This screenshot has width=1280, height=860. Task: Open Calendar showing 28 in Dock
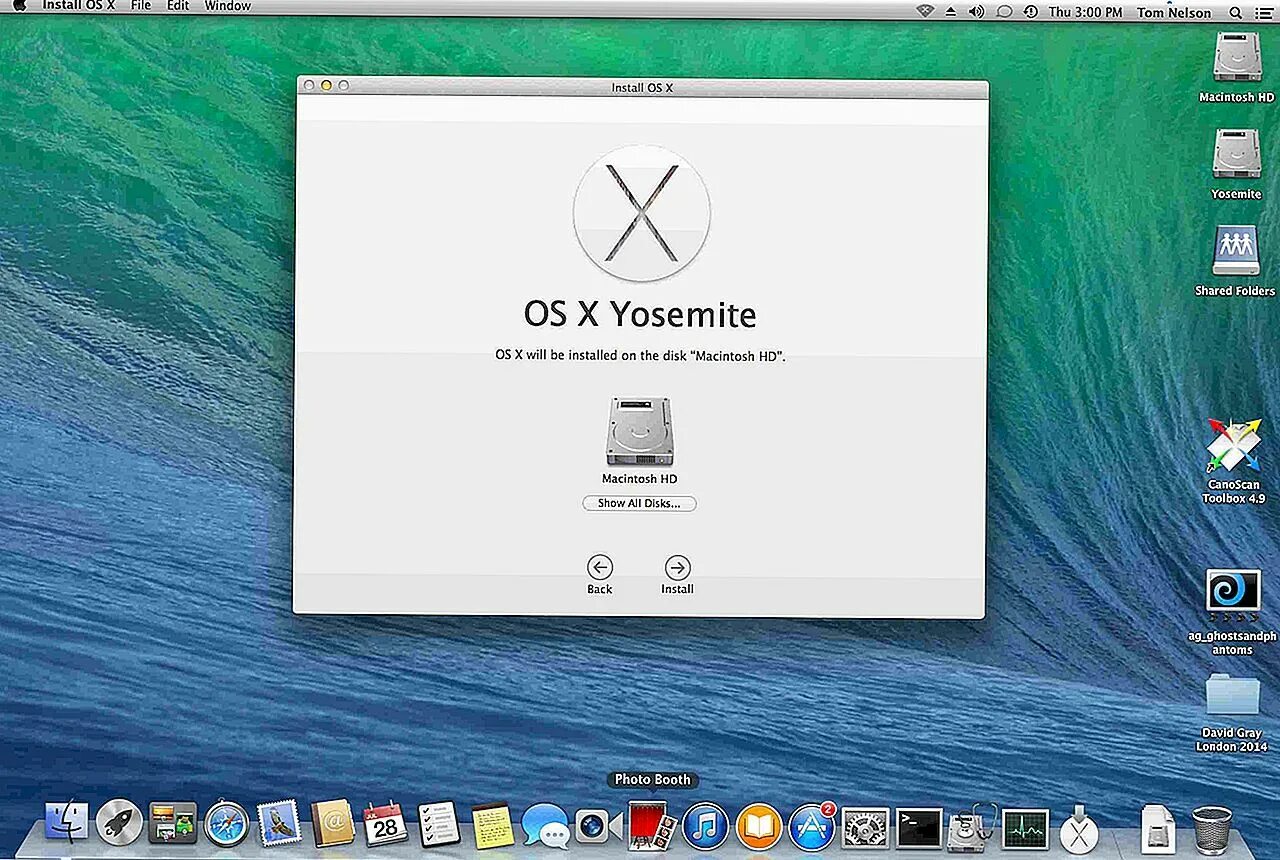click(385, 824)
